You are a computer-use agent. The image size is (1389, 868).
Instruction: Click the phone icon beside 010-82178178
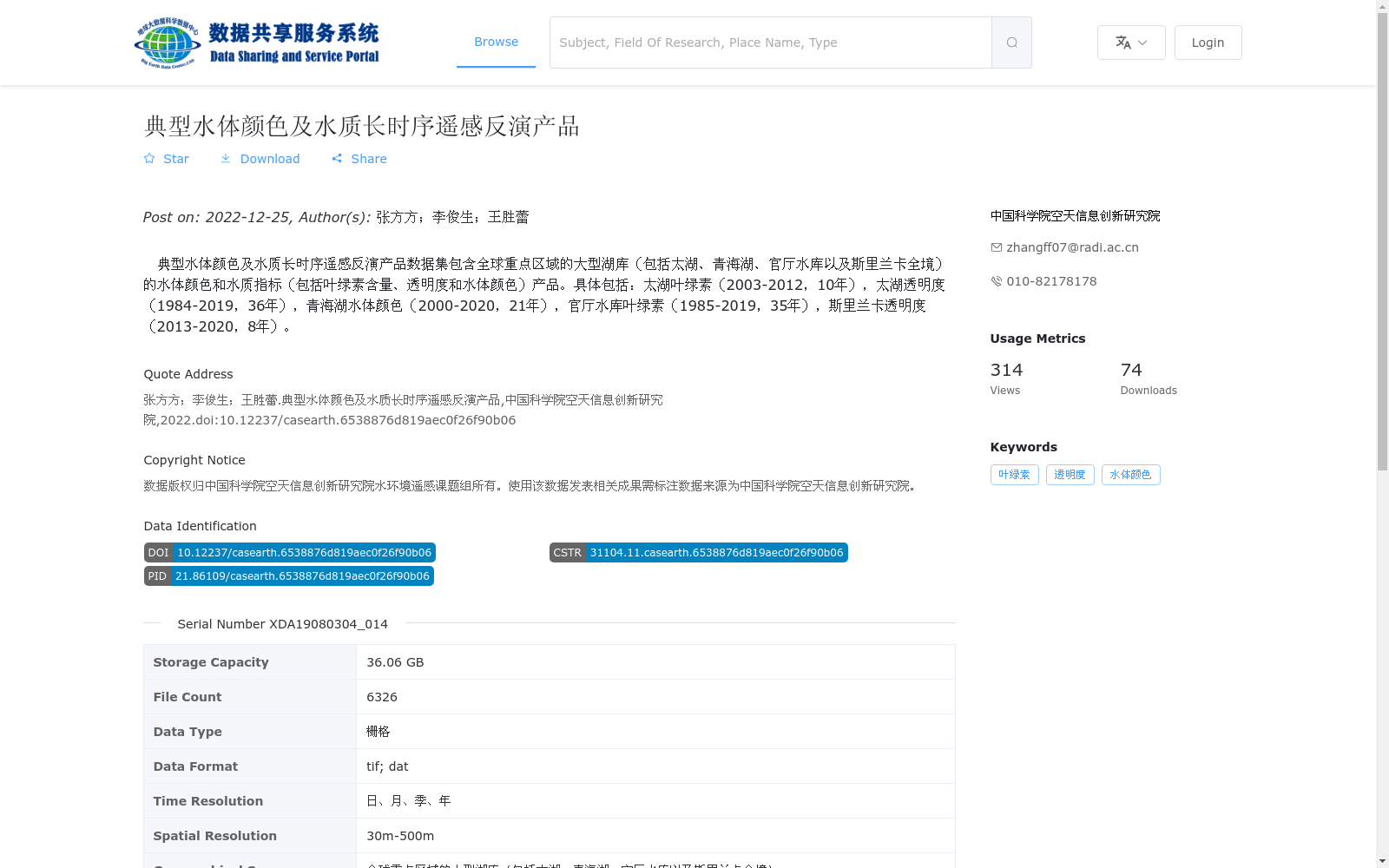[x=997, y=281]
